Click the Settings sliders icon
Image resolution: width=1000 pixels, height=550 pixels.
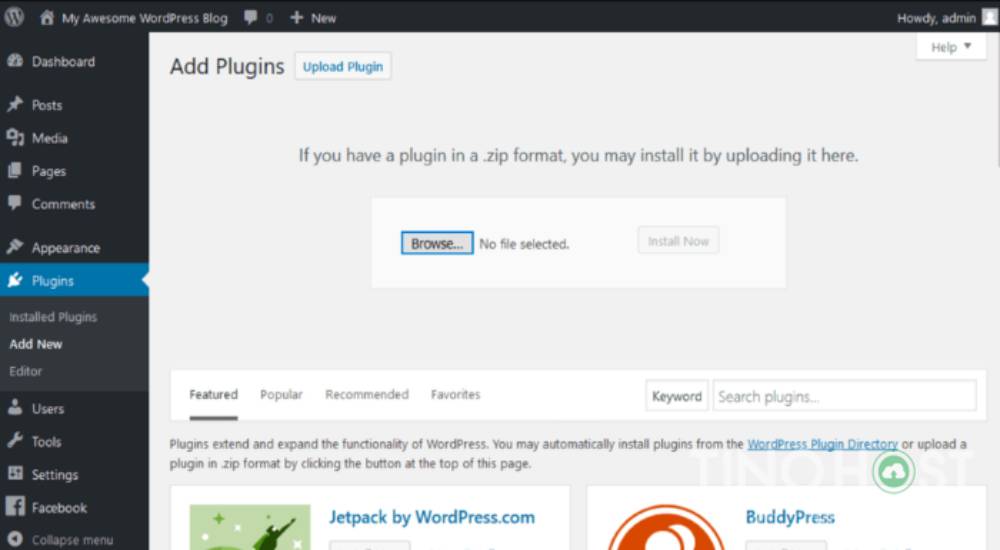coord(15,473)
